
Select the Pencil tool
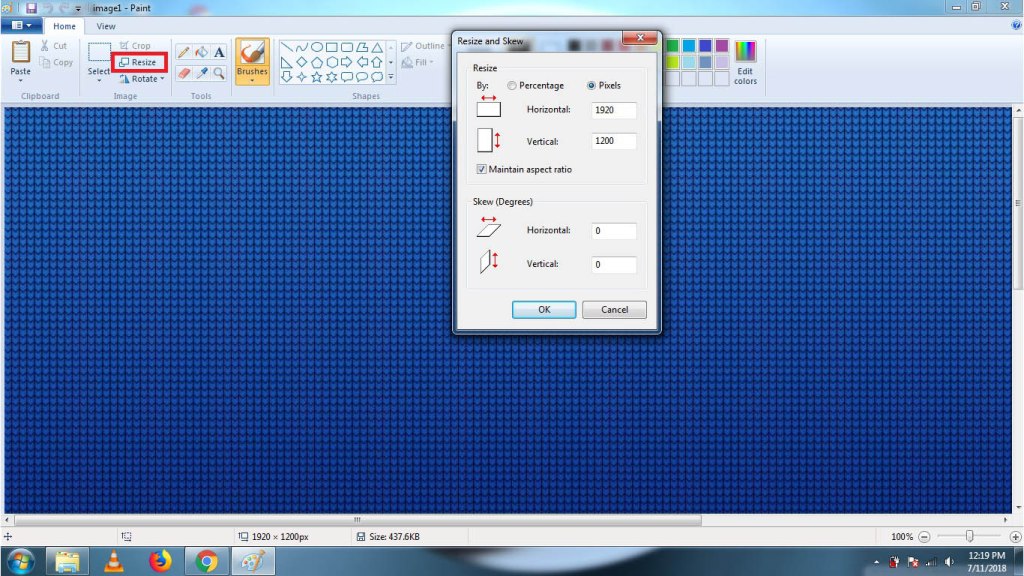pyautogui.click(x=184, y=52)
